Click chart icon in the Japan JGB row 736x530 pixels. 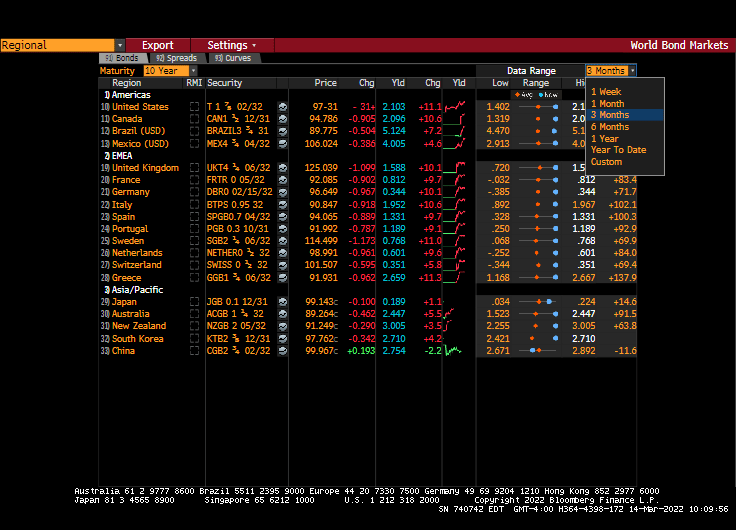tap(282, 302)
